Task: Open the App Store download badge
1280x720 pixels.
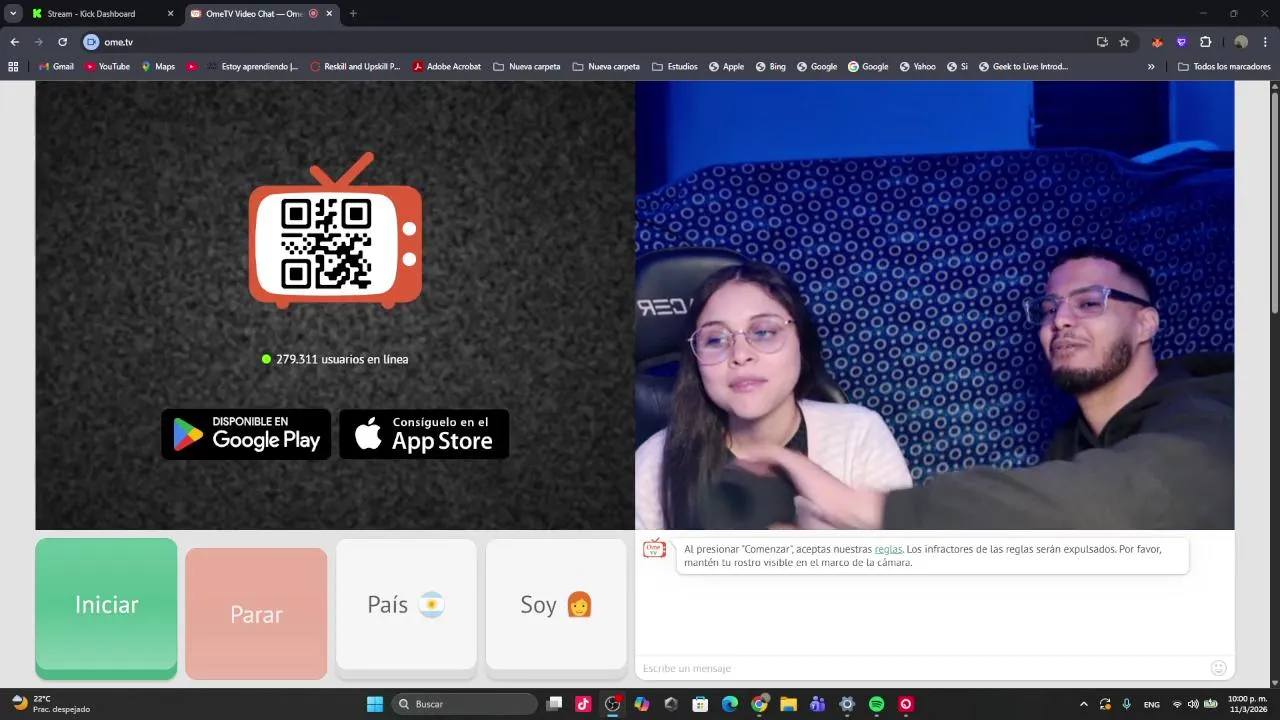Action: coord(424,434)
